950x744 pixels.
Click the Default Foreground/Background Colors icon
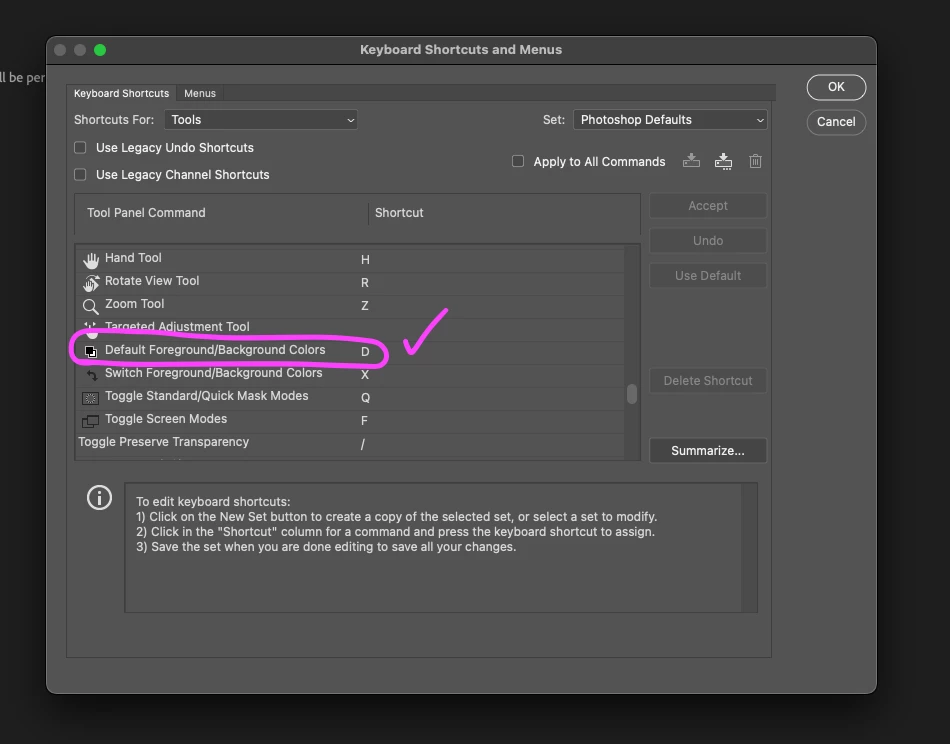[90, 351]
